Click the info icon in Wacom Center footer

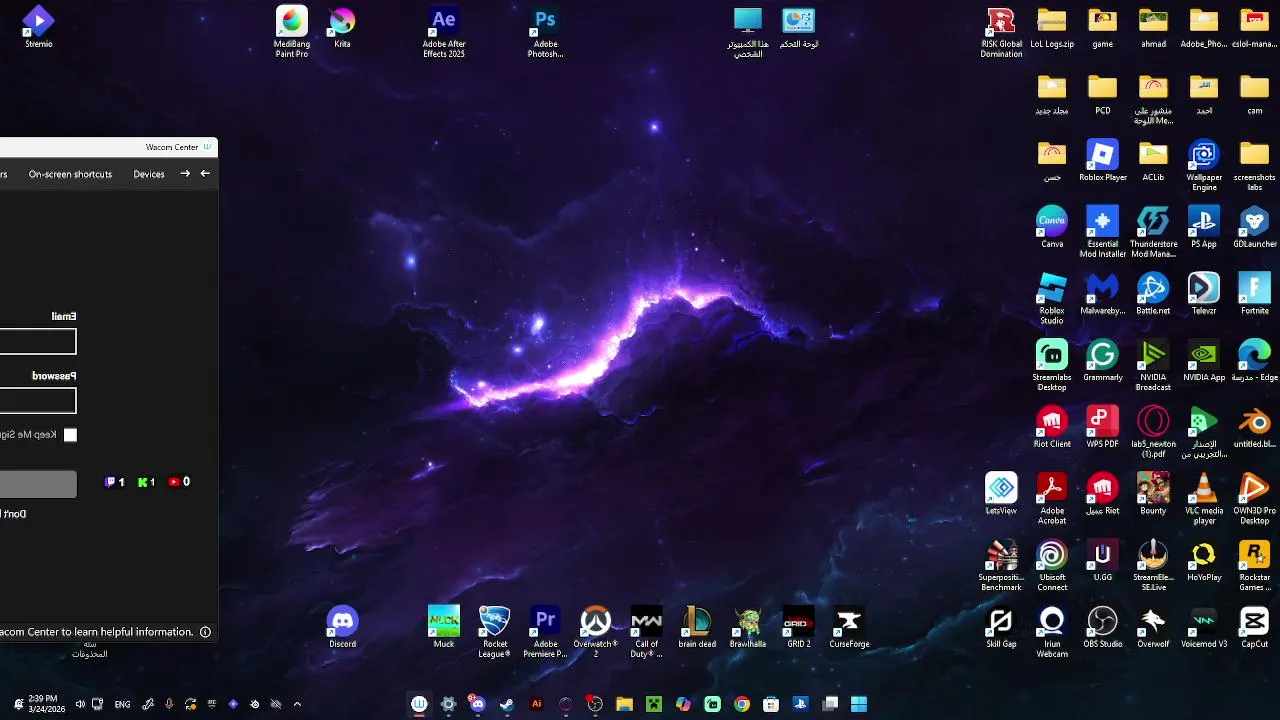(205, 632)
